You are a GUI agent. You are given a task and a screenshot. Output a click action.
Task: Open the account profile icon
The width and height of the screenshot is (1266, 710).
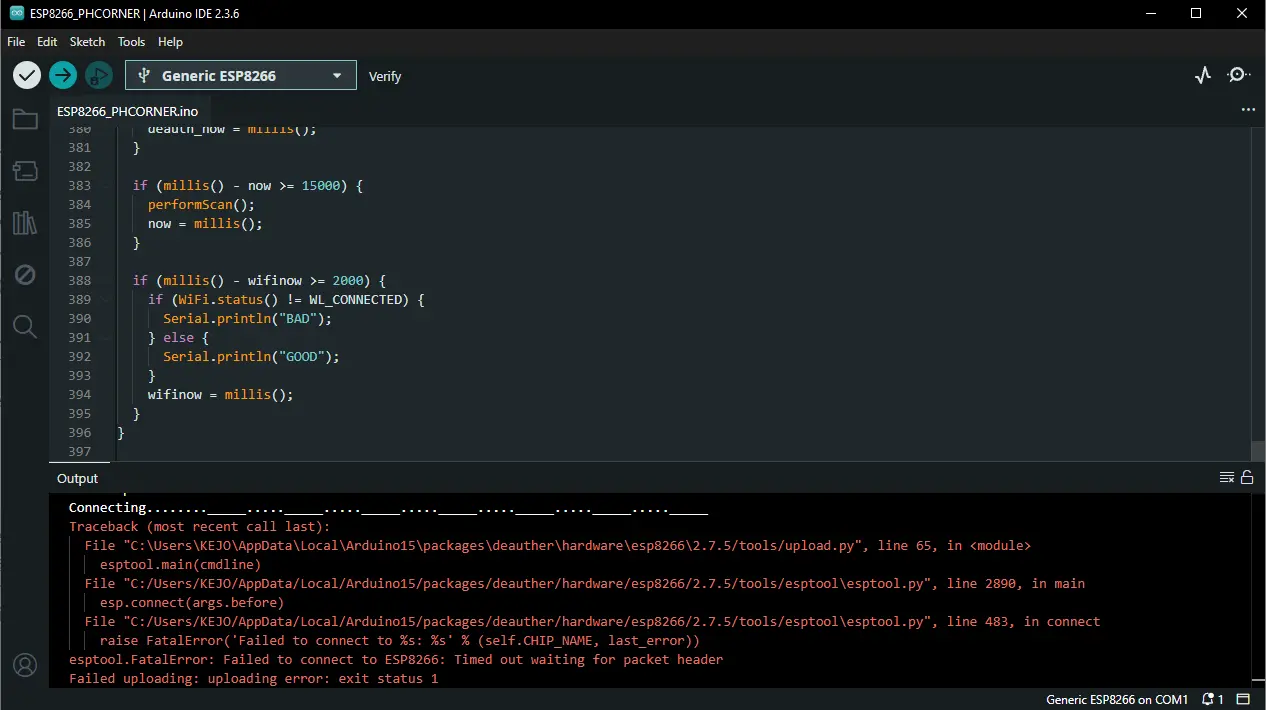coord(25,664)
